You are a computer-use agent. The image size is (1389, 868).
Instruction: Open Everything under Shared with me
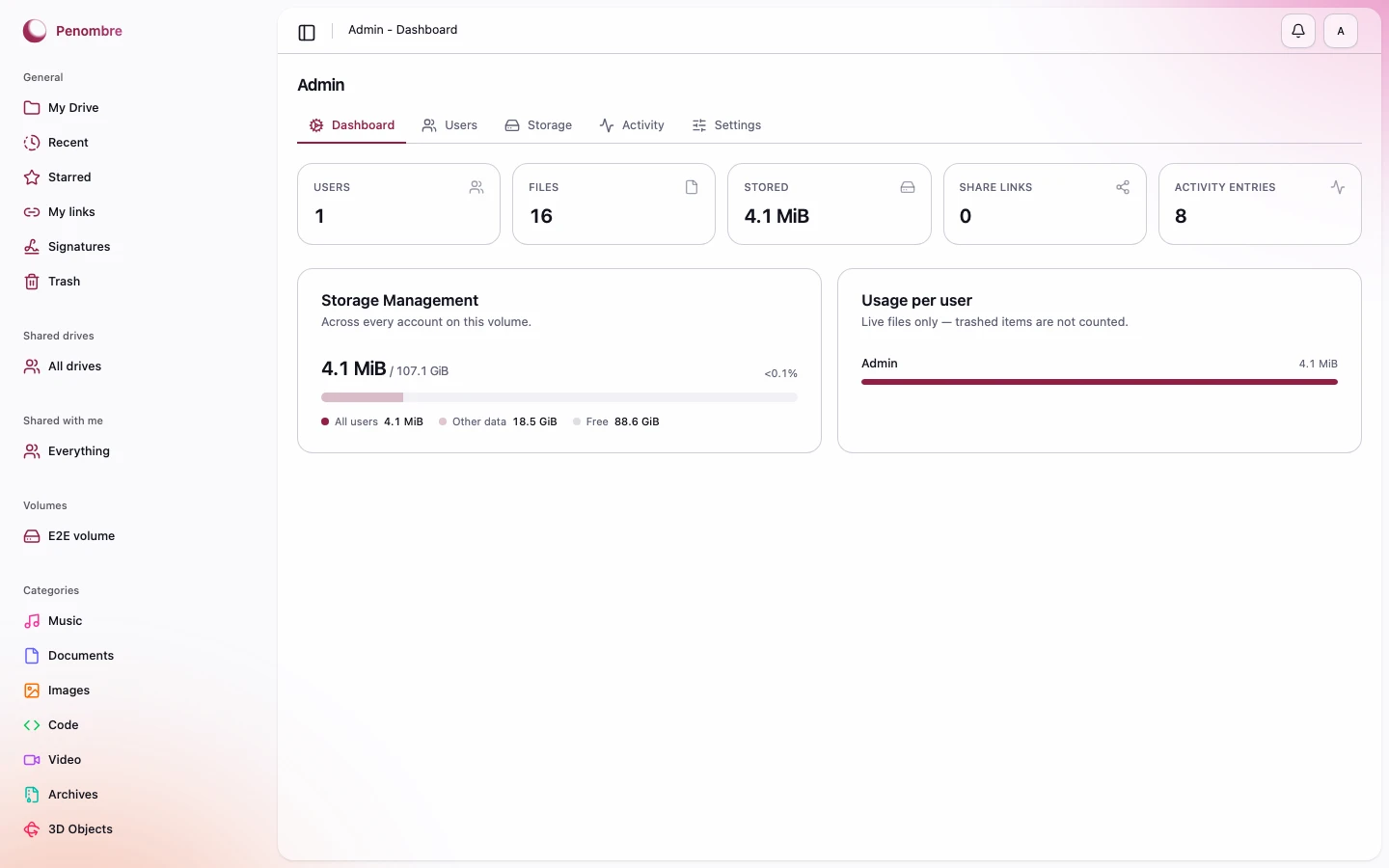(x=79, y=451)
